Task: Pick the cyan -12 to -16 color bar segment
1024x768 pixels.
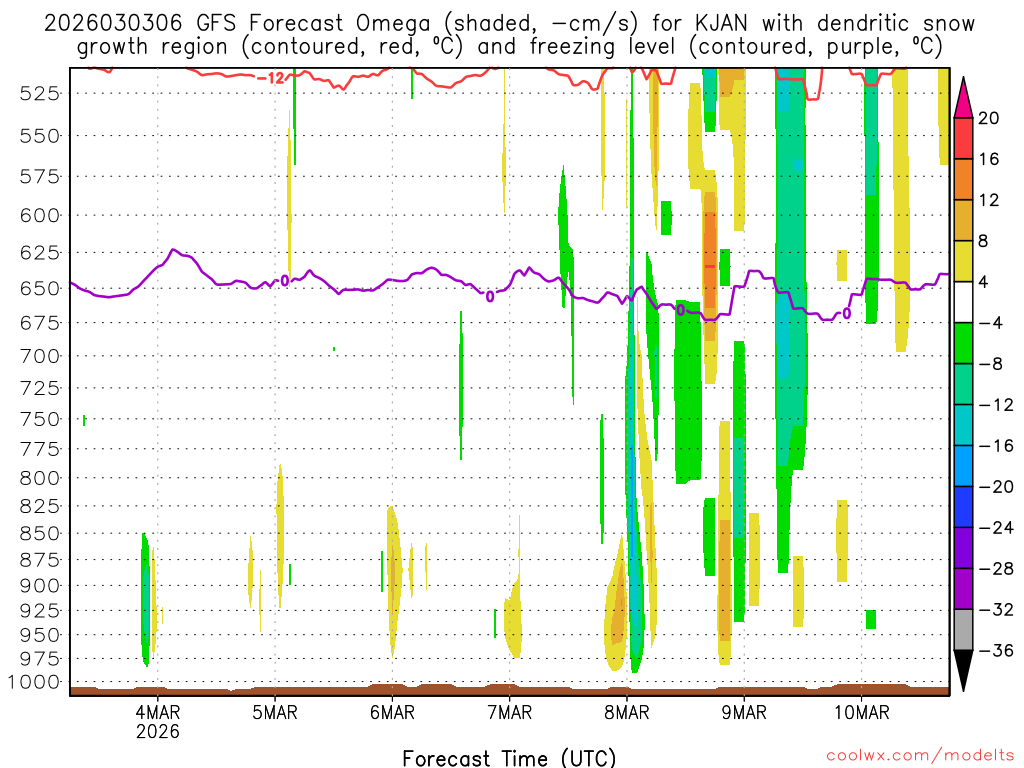Action: [963, 425]
